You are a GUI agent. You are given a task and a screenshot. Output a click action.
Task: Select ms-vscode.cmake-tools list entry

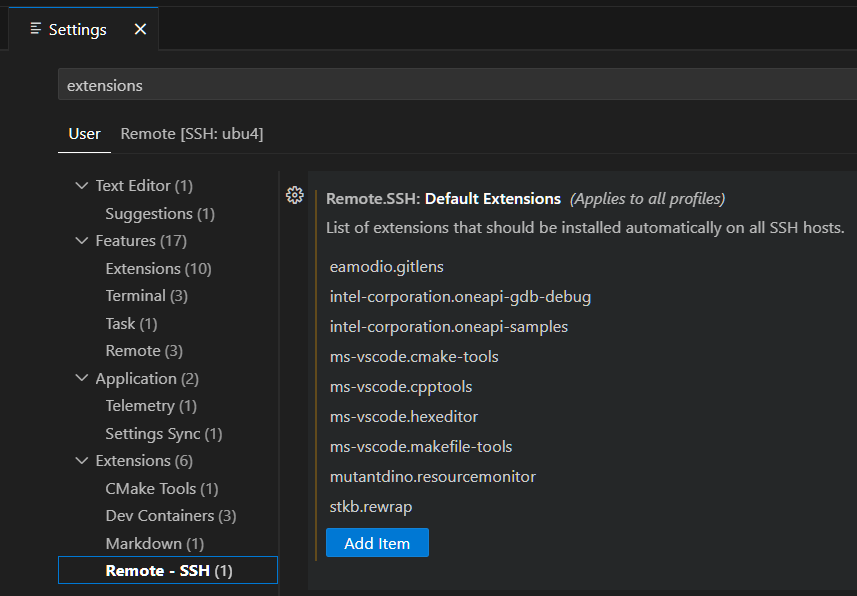point(414,357)
